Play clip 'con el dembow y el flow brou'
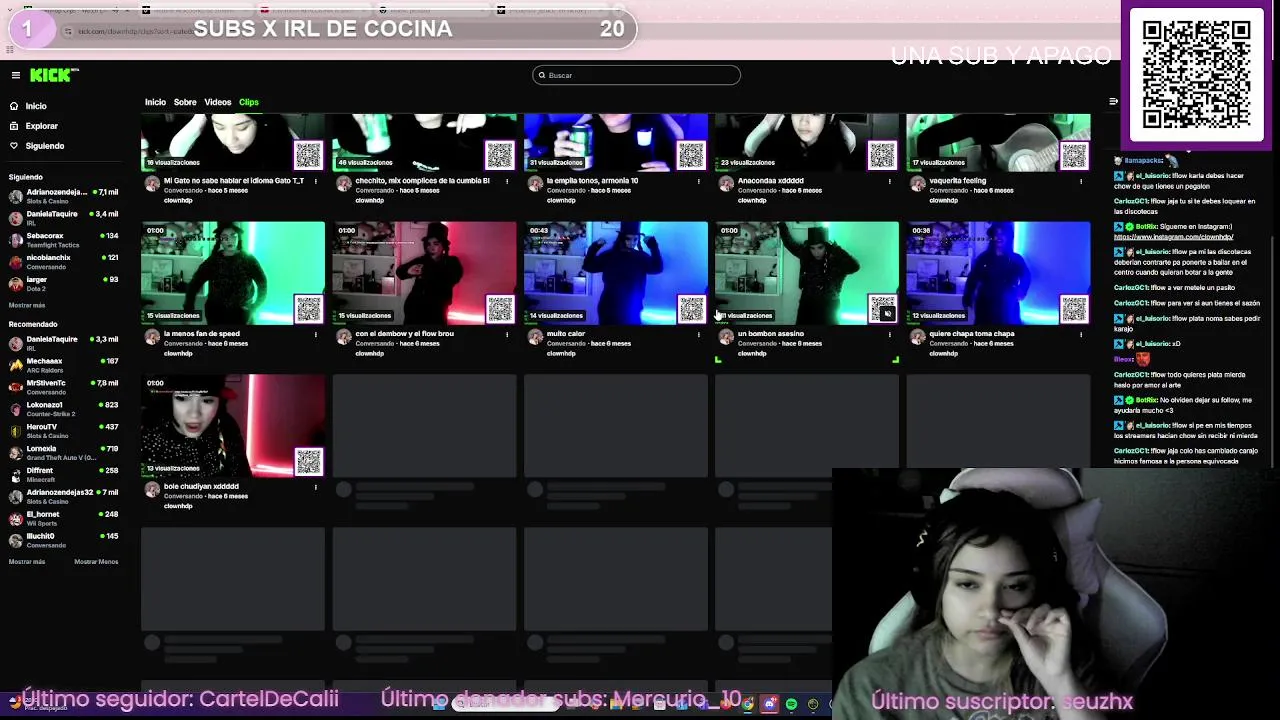 click(424, 273)
